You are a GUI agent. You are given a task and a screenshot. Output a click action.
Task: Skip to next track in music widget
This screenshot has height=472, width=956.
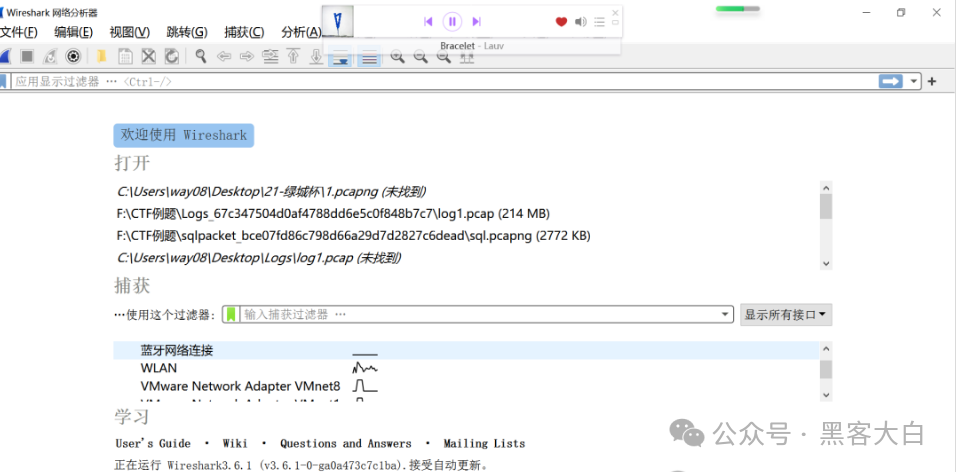(477, 22)
